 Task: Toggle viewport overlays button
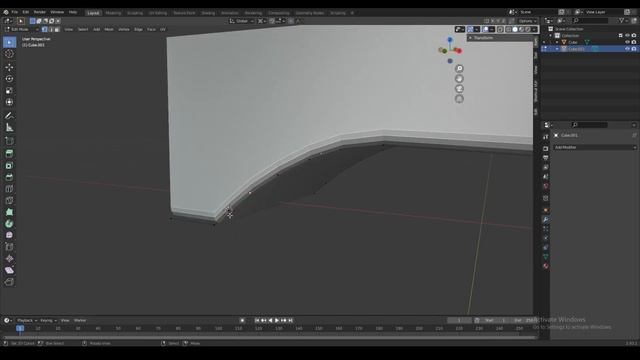click(485, 29)
